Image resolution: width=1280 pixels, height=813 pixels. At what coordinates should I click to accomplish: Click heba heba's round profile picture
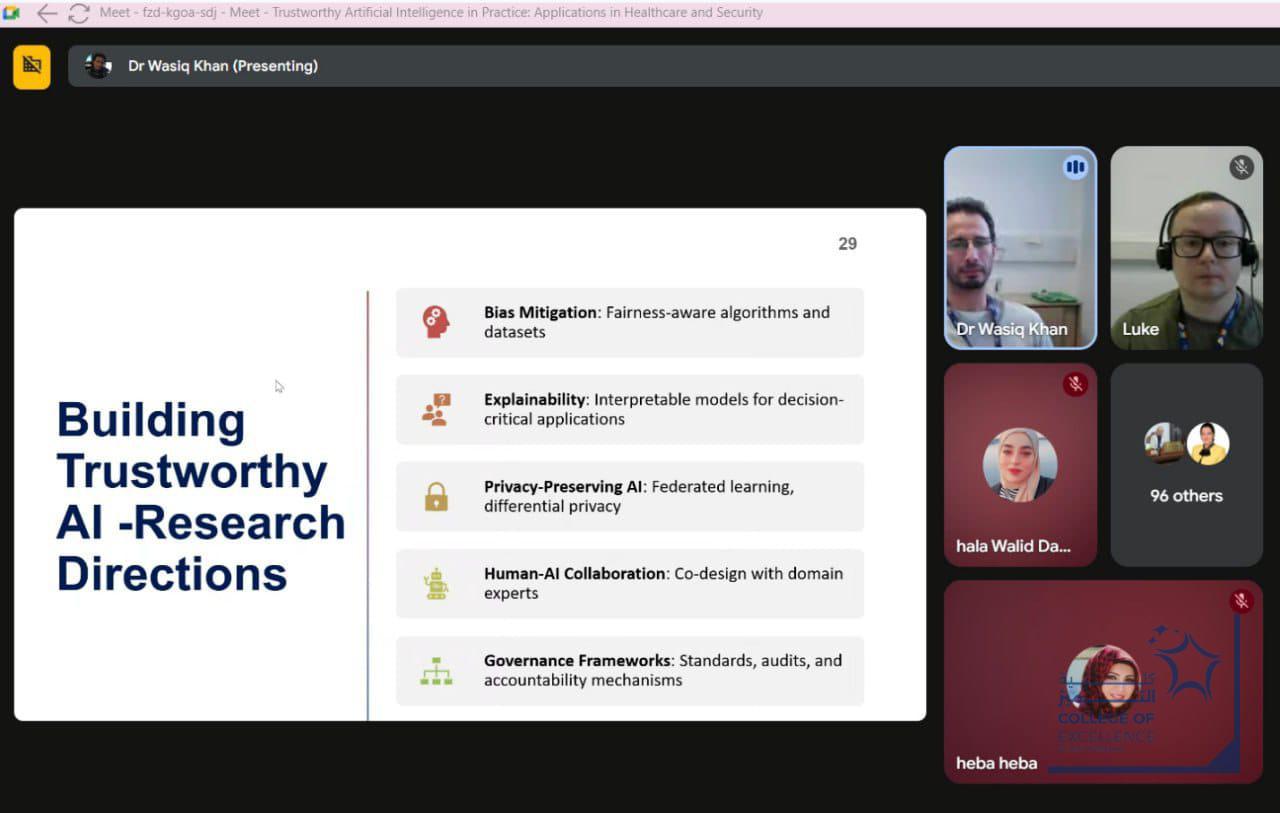[x=1103, y=680]
